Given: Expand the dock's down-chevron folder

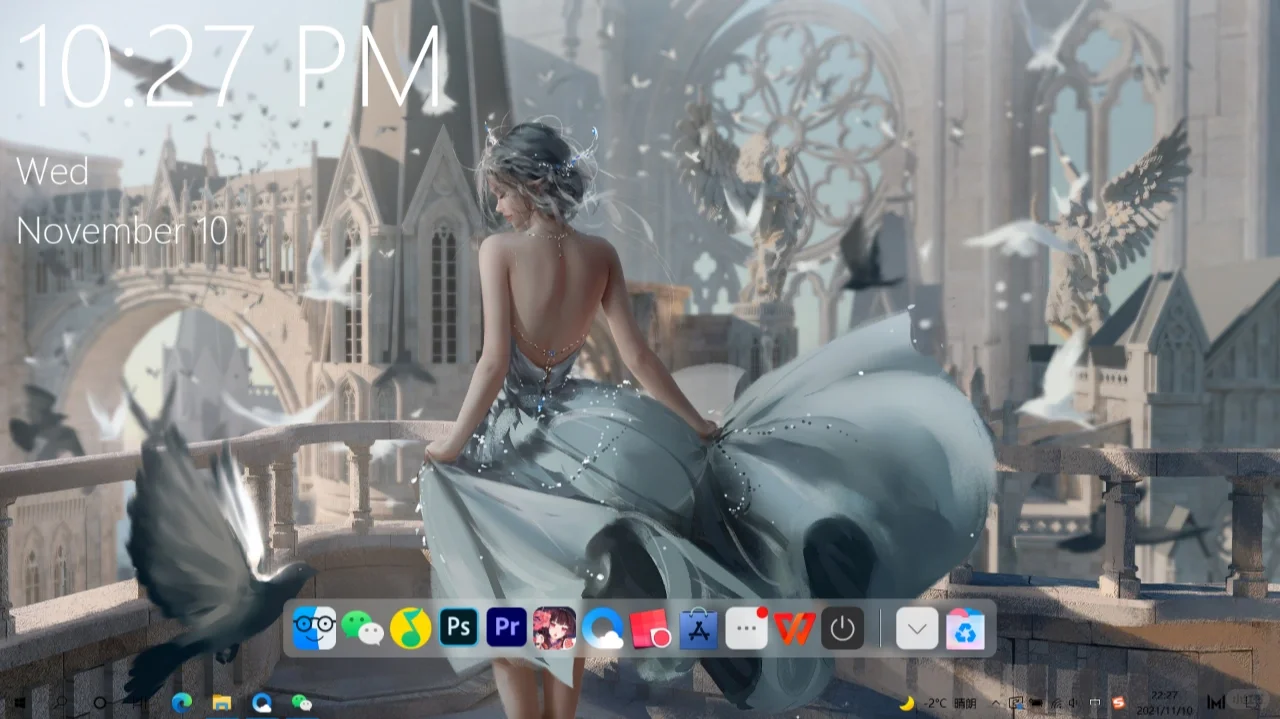Looking at the screenshot, I should [x=917, y=629].
